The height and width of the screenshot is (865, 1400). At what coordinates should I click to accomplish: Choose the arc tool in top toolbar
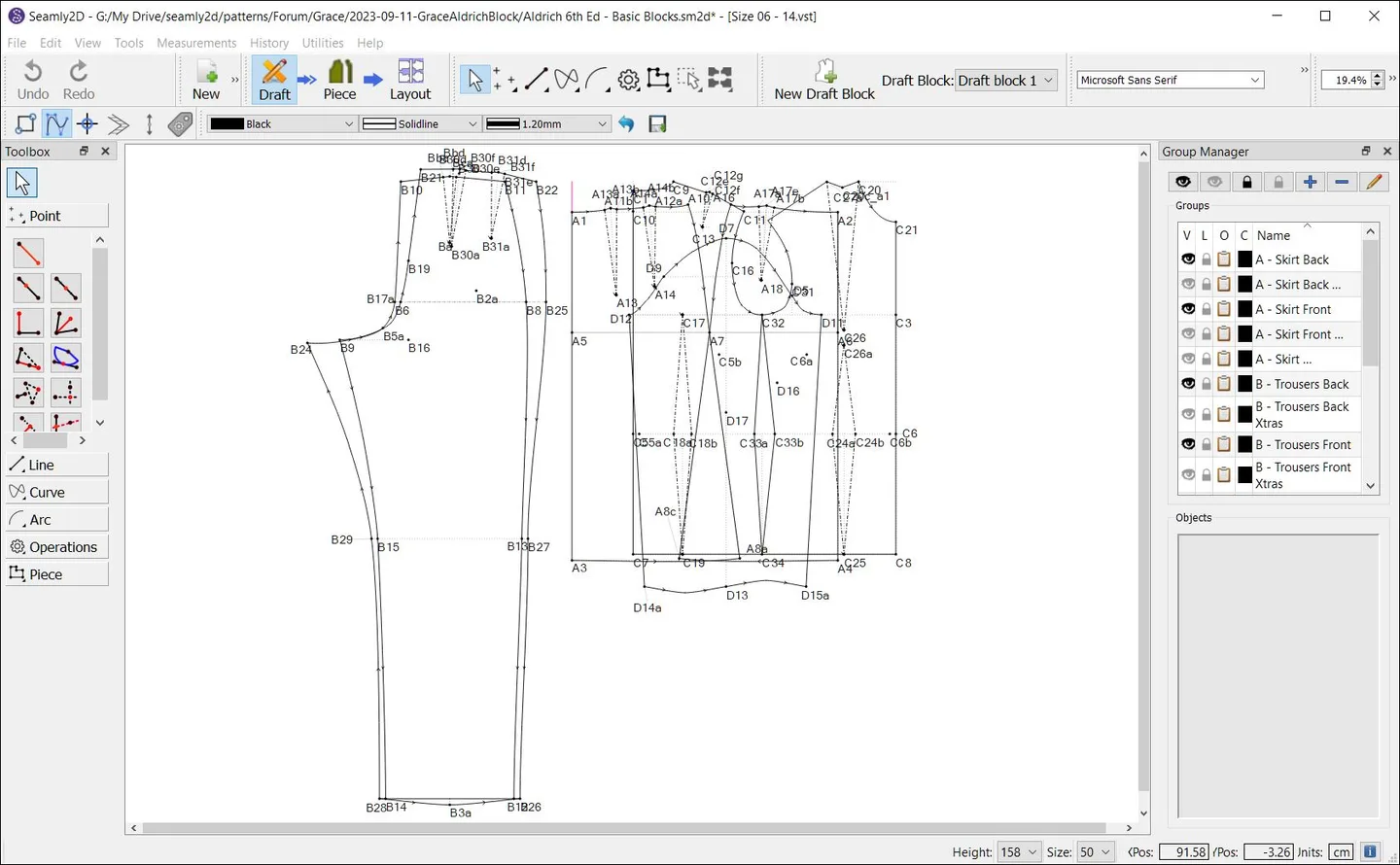click(x=597, y=80)
